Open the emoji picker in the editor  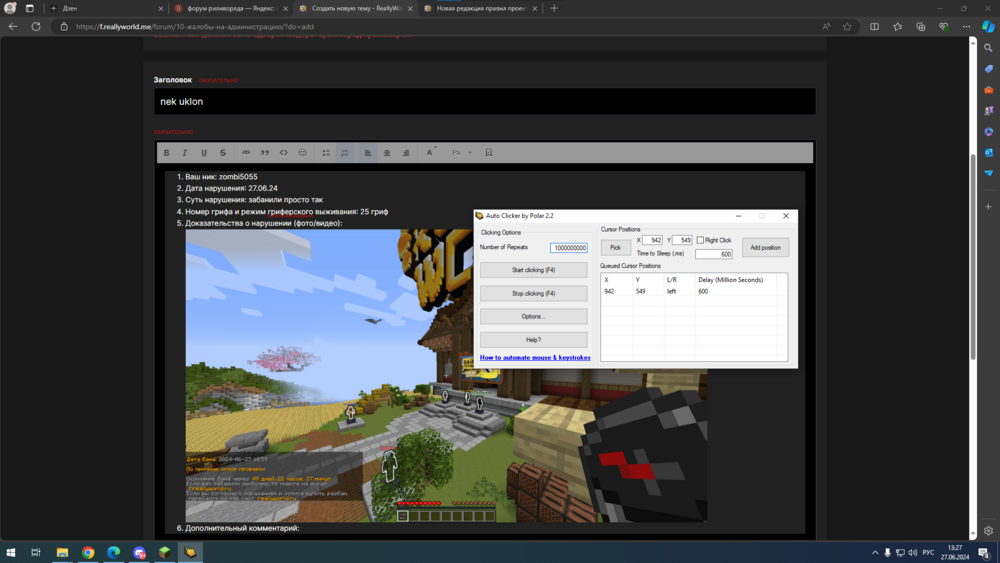pyautogui.click(x=302, y=153)
